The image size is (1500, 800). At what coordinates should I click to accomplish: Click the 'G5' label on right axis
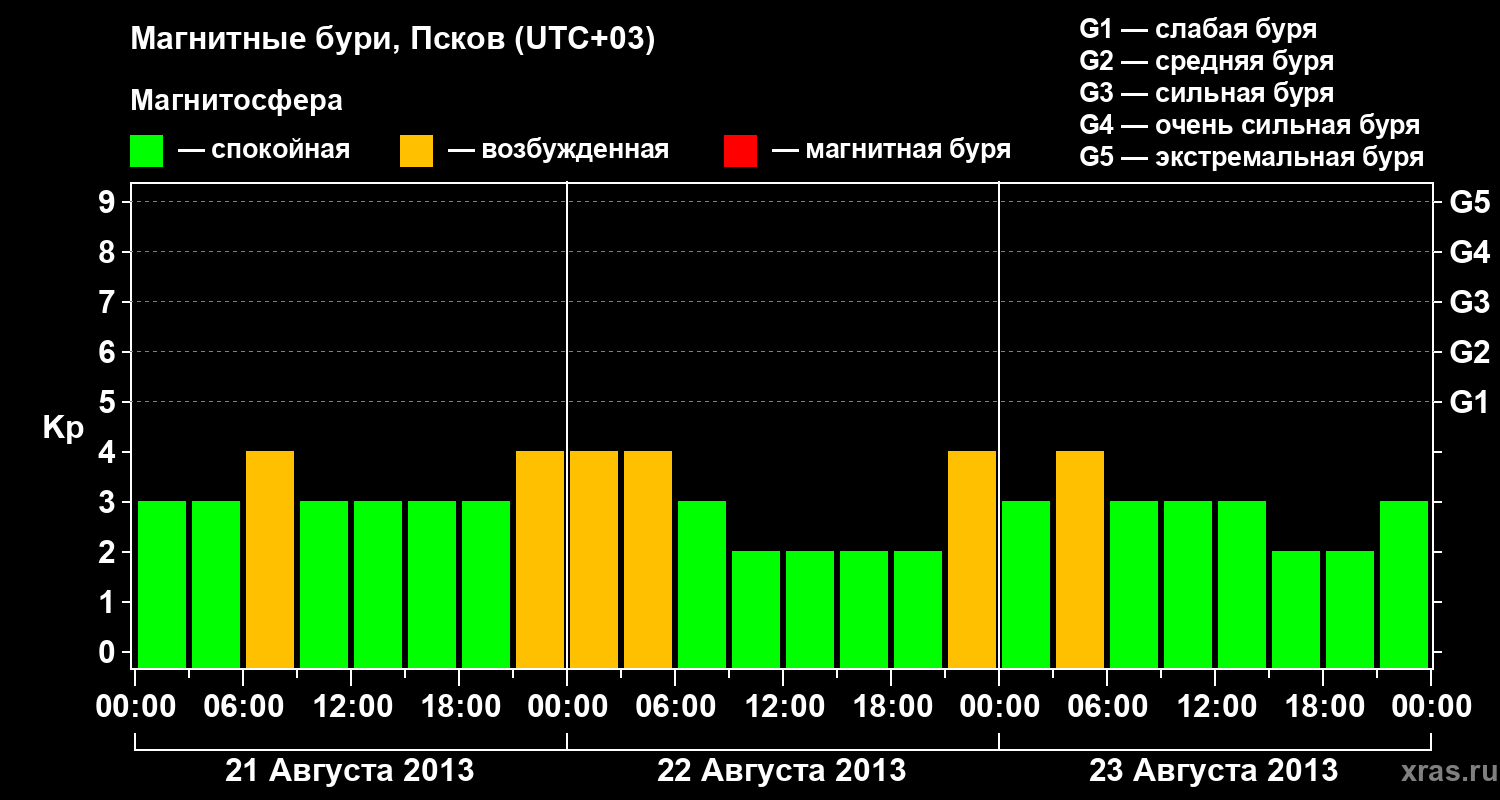click(x=1469, y=202)
